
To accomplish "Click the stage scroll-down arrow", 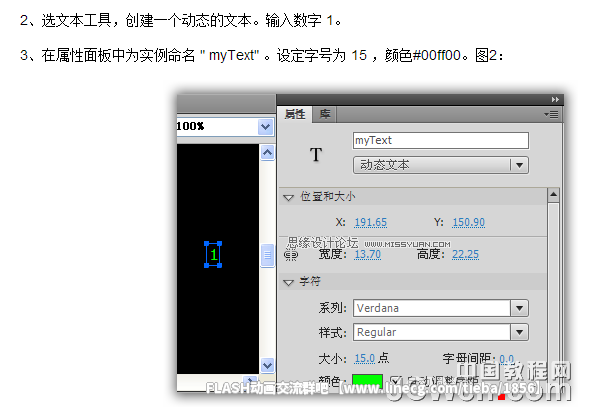I will click(267, 365).
